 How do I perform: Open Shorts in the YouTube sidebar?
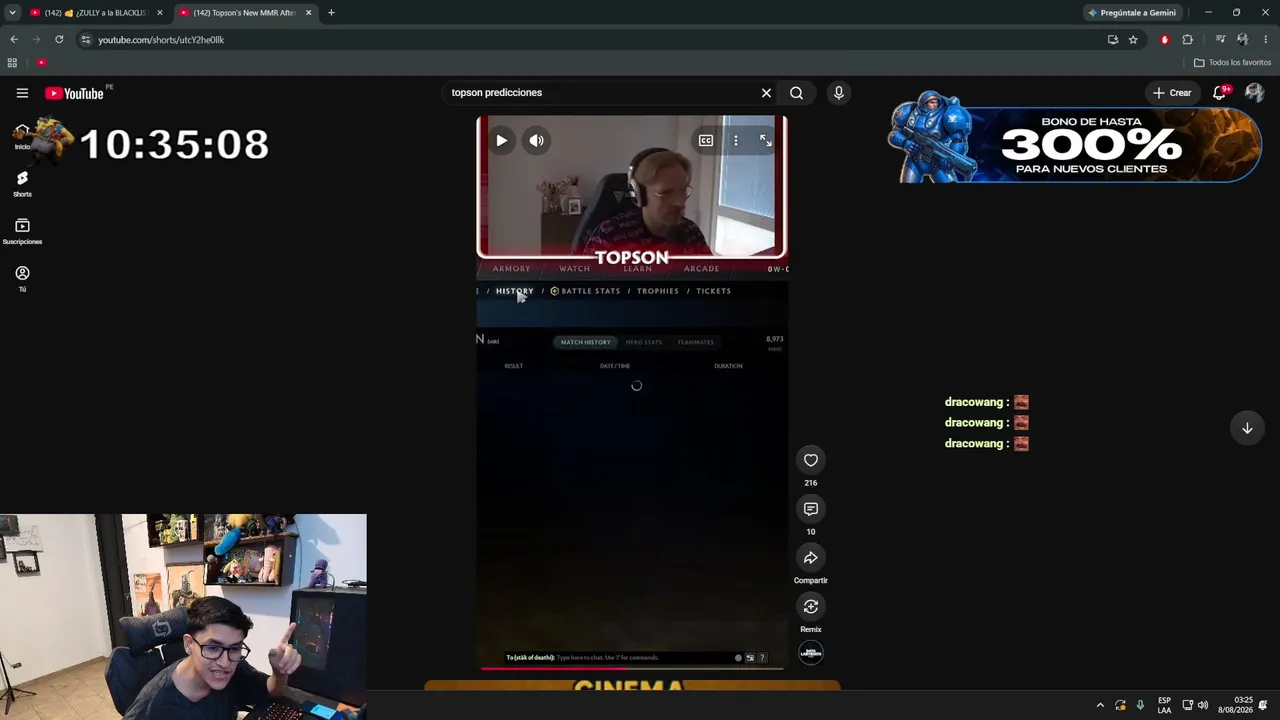(22, 183)
